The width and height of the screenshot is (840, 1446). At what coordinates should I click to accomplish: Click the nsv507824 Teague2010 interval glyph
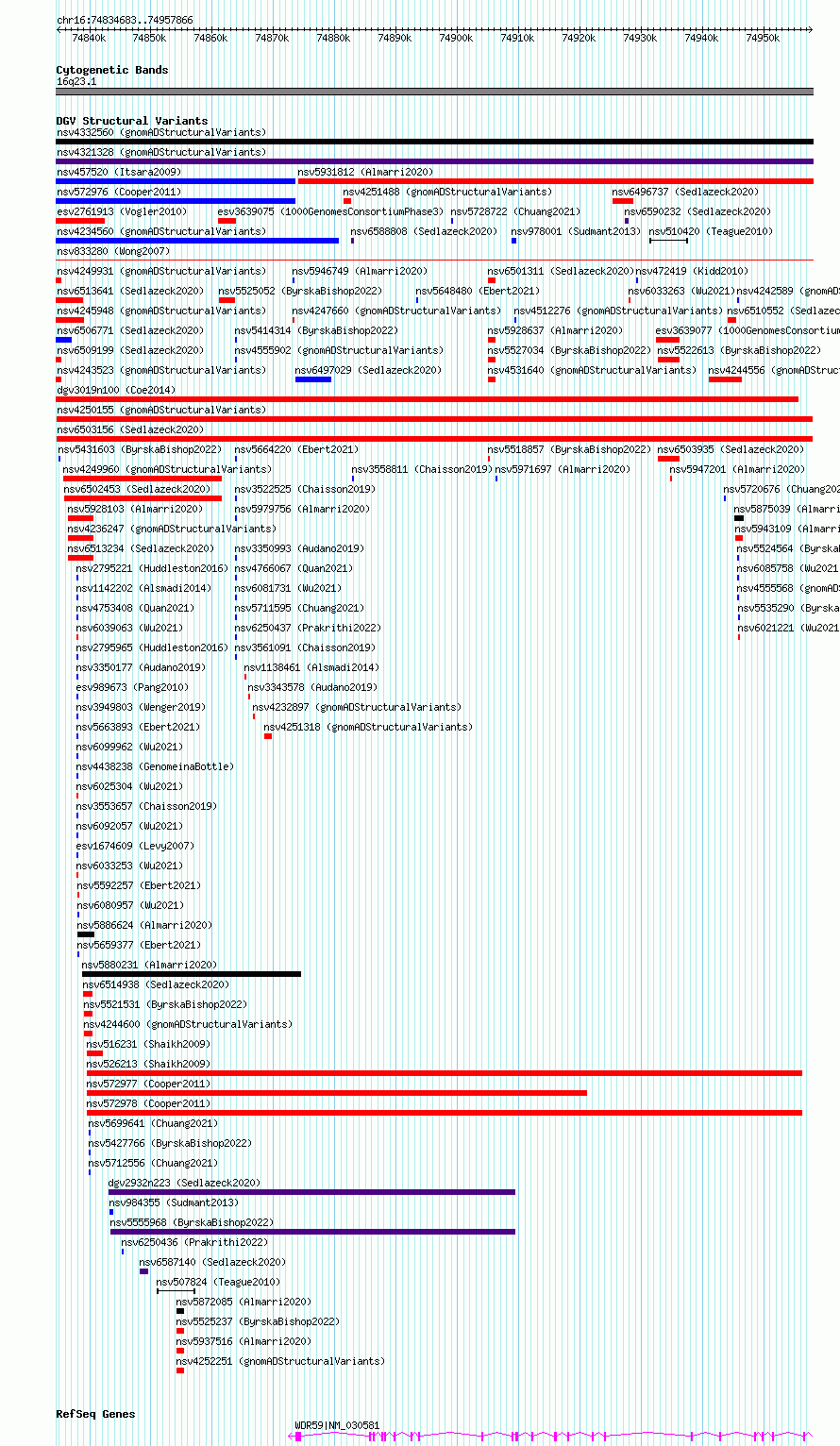(176, 1291)
